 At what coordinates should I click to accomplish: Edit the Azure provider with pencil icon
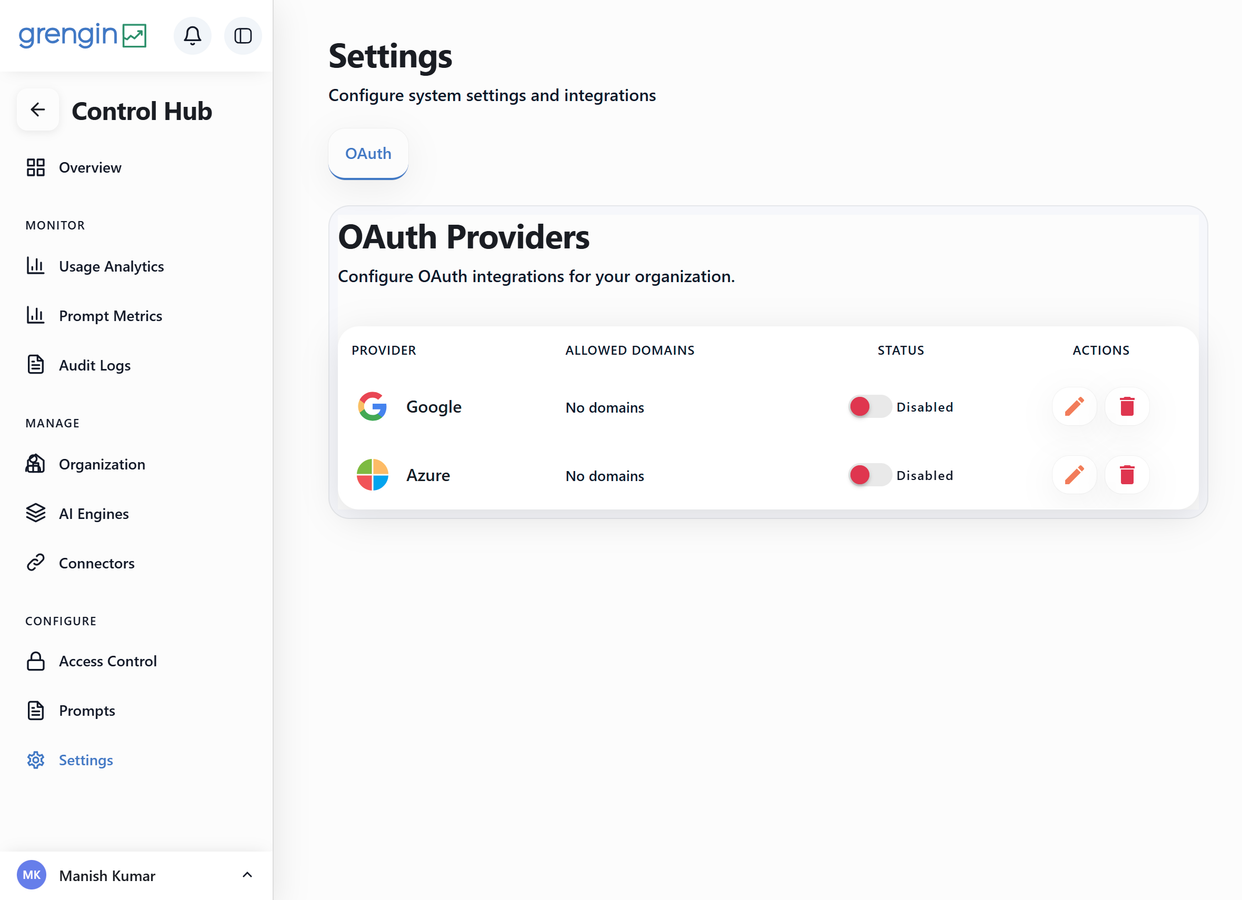pos(1075,475)
